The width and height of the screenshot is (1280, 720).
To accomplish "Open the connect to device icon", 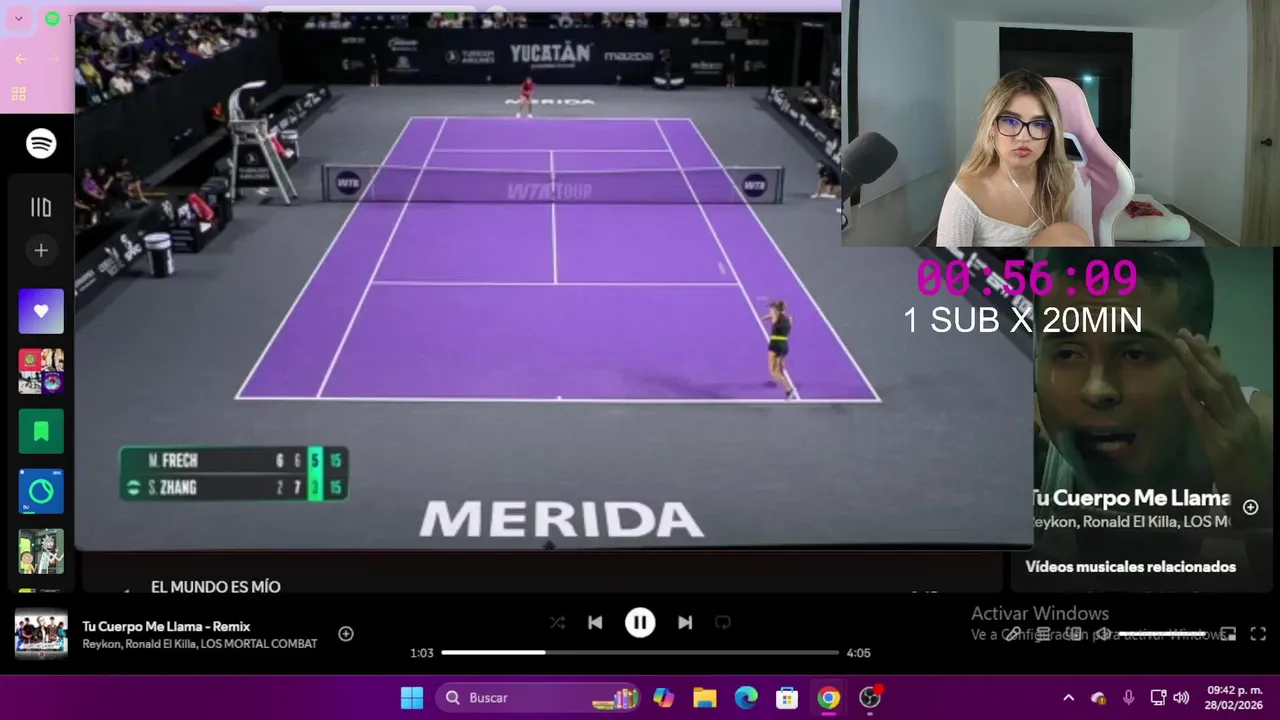I will click(1073, 634).
